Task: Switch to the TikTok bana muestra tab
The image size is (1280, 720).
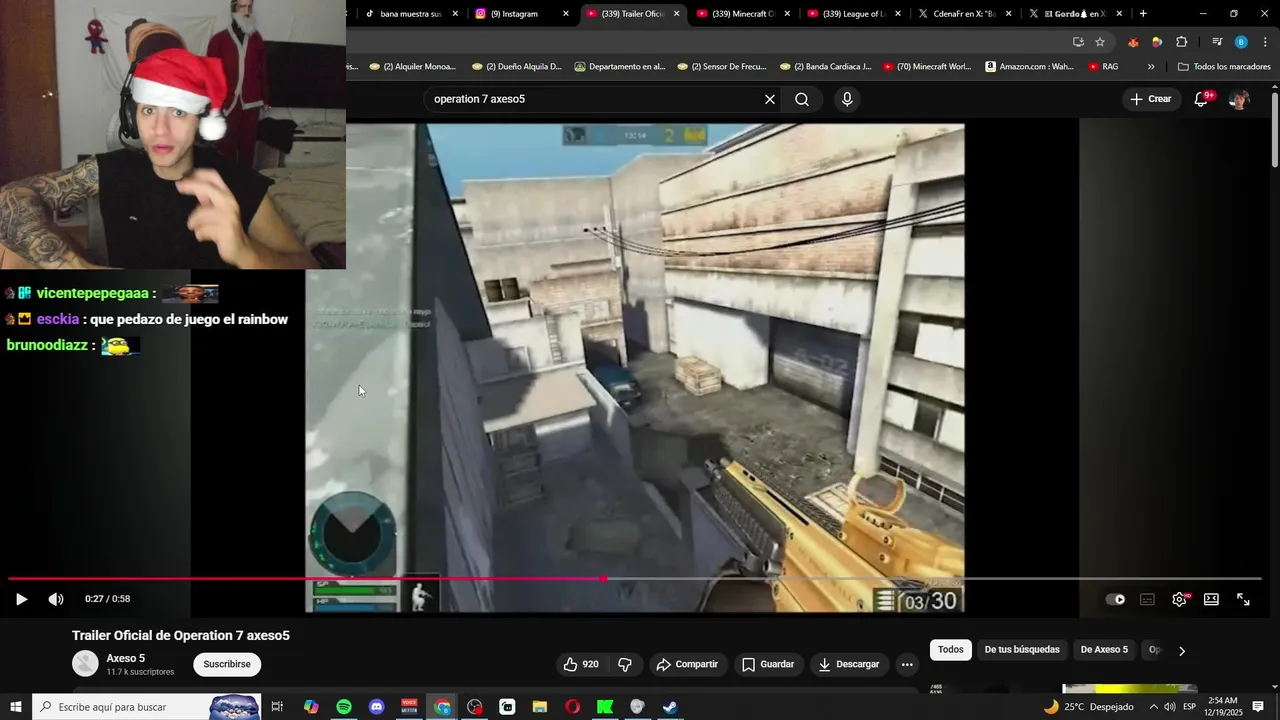Action: click(x=410, y=14)
